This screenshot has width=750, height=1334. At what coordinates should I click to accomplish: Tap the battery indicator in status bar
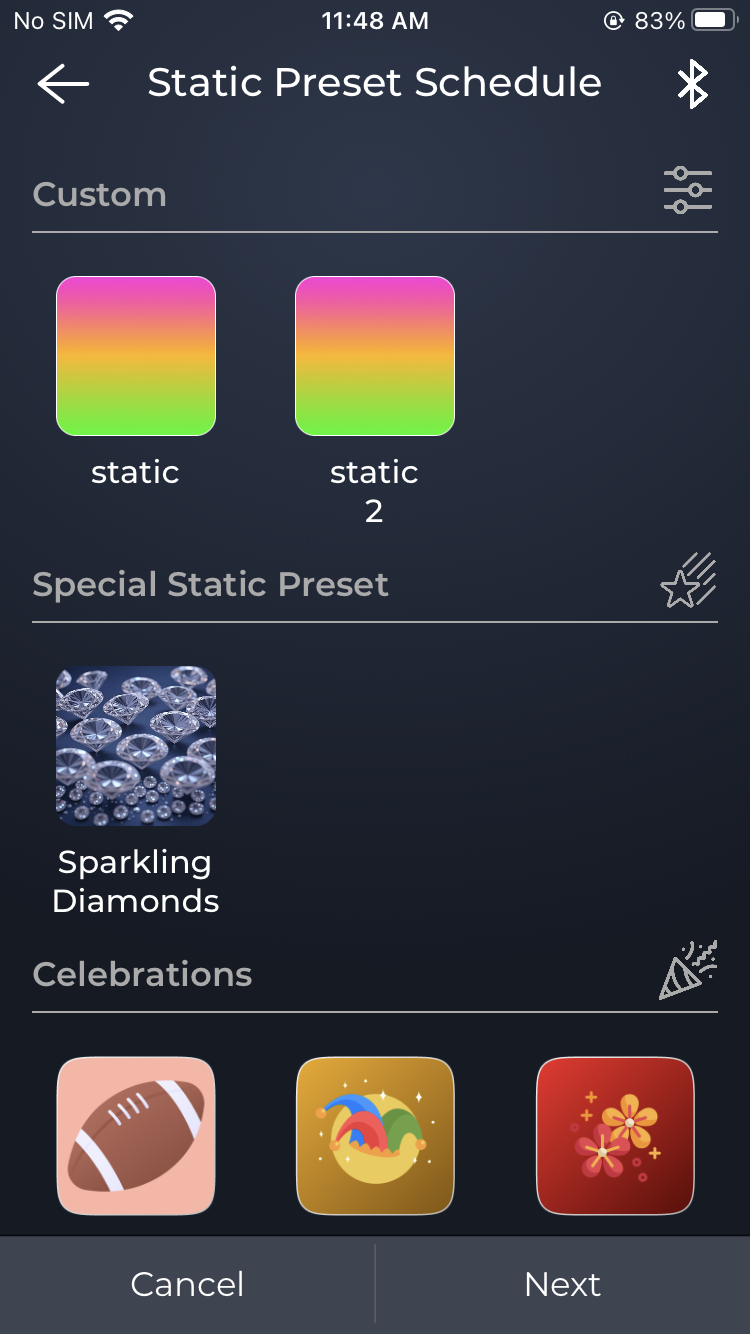(x=714, y=20)
